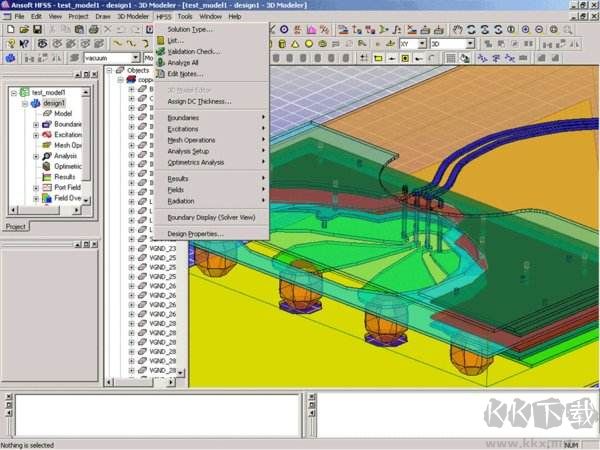
Task: Open the Analysis Setup submenu
Action: pyautogui.click(x=212, y=151)
